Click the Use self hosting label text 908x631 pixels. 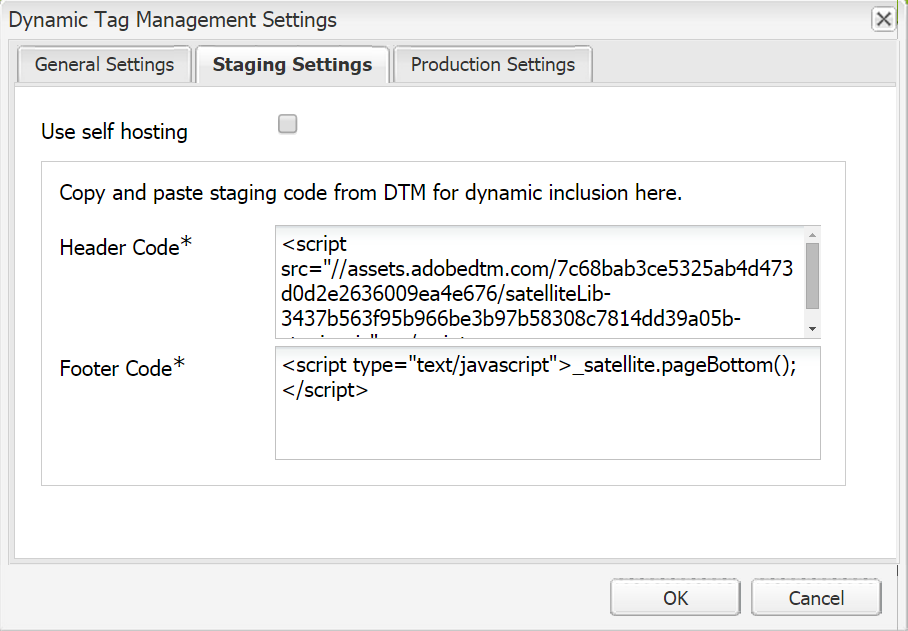pos(114,131)
